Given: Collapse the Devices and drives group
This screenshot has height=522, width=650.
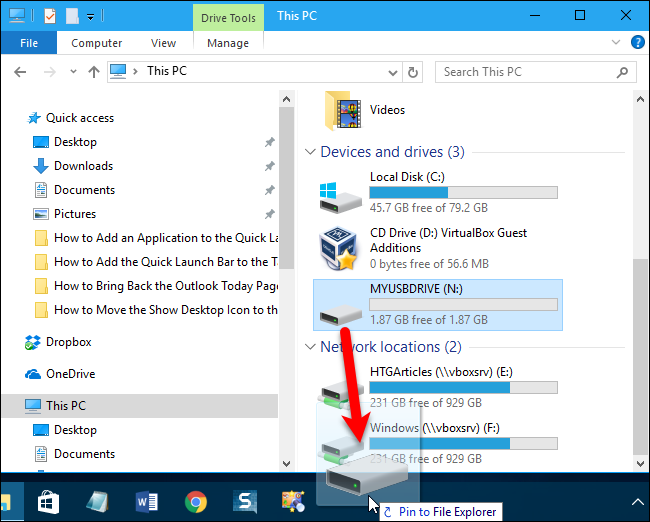Looking at the screenshot, I should [x=310, y=152].
